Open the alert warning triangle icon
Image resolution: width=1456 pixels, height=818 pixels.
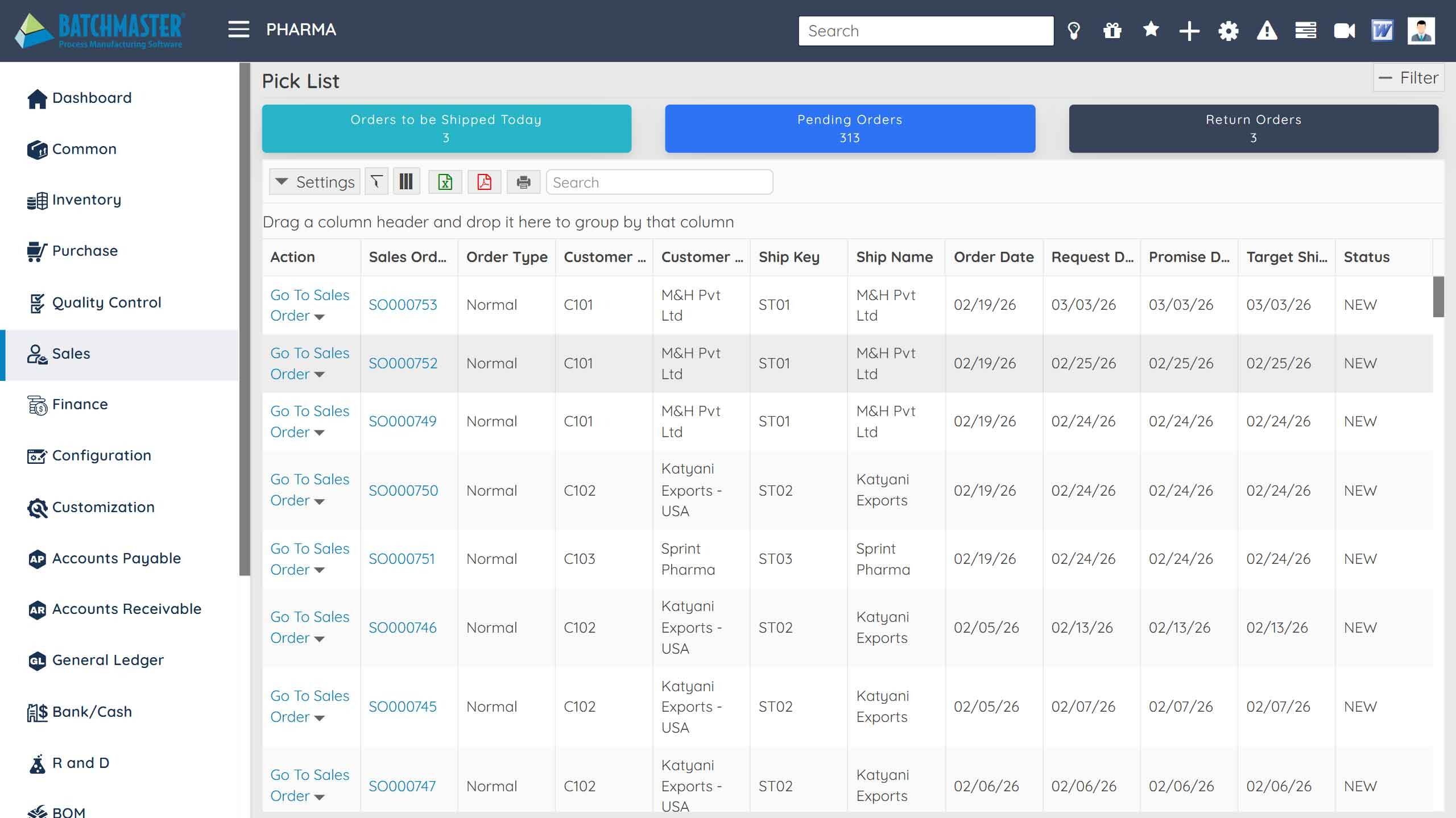click(x=1267, y=31)
